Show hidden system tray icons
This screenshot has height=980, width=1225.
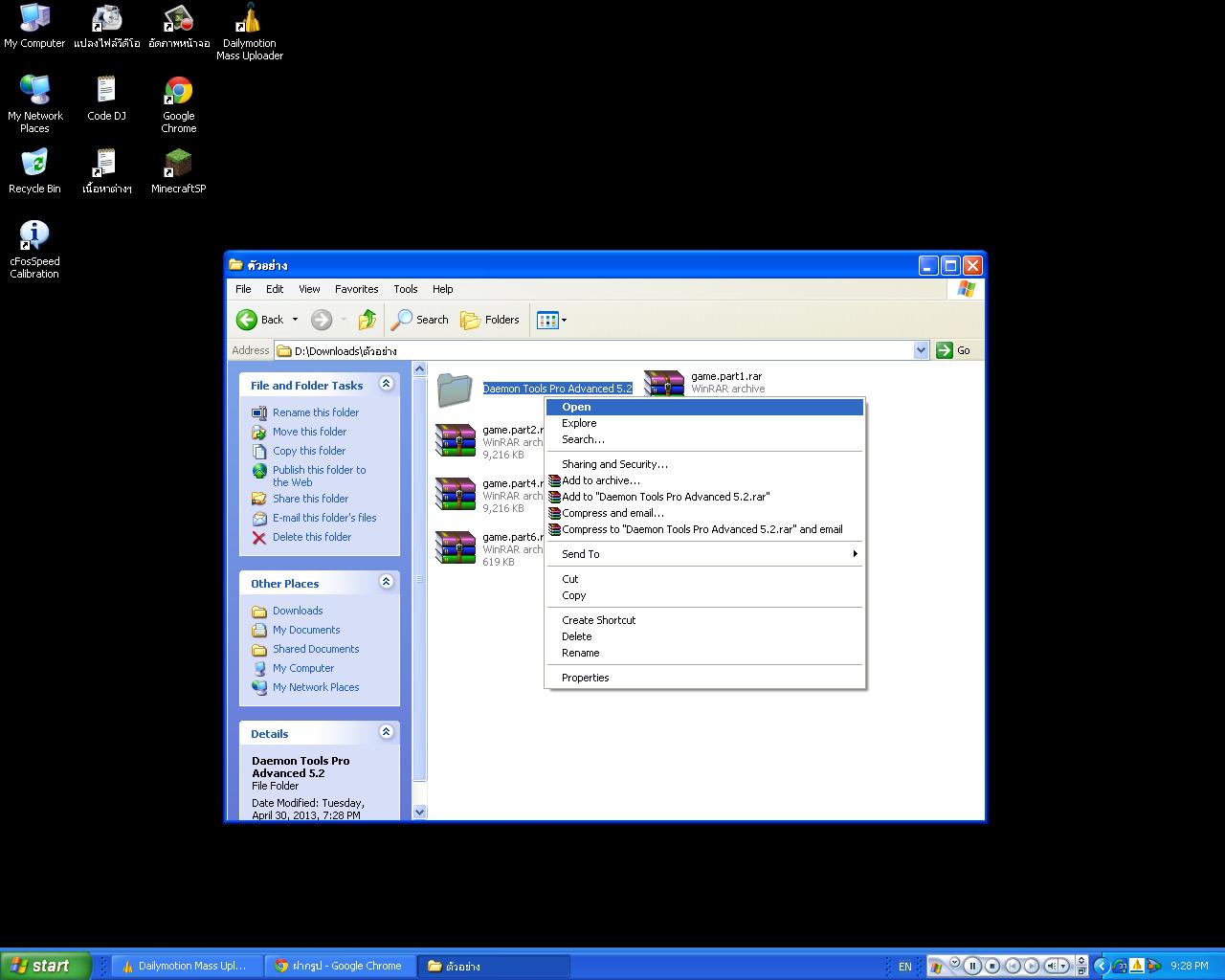[1102, 966]
